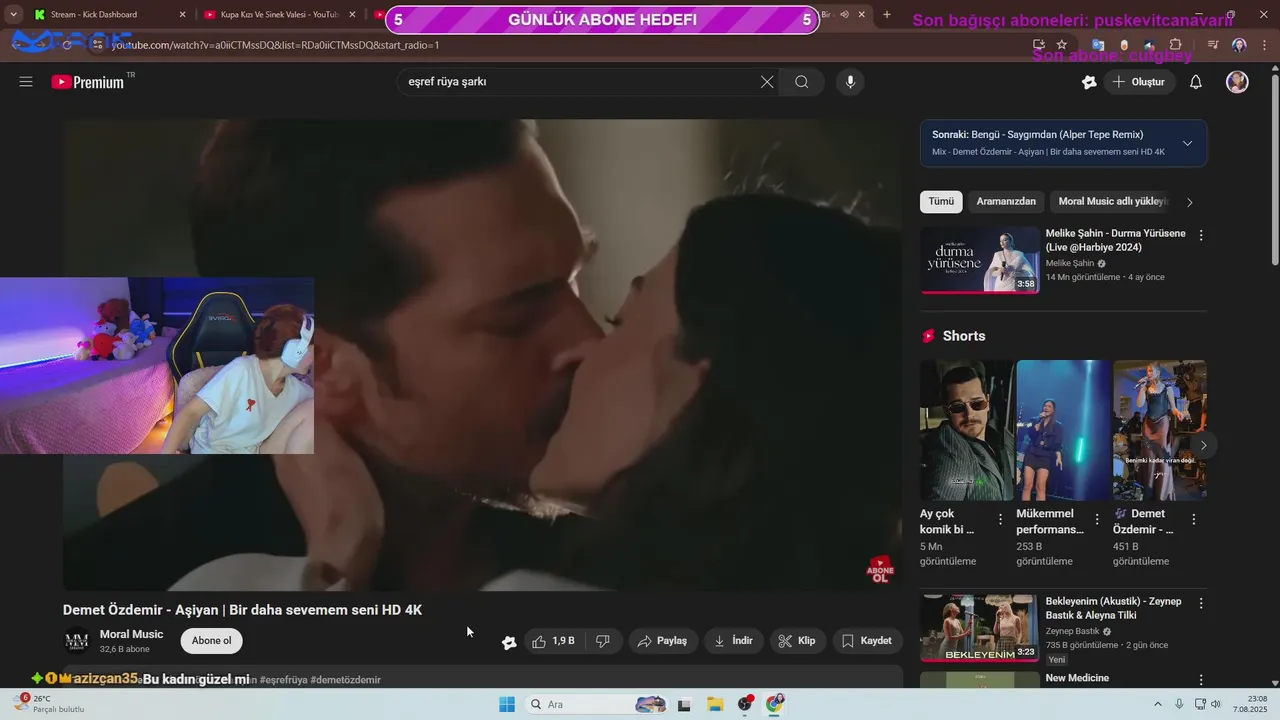Open the Moral Music channel name
Viewport: 1280px width, 720px height.
coord(131,634)
